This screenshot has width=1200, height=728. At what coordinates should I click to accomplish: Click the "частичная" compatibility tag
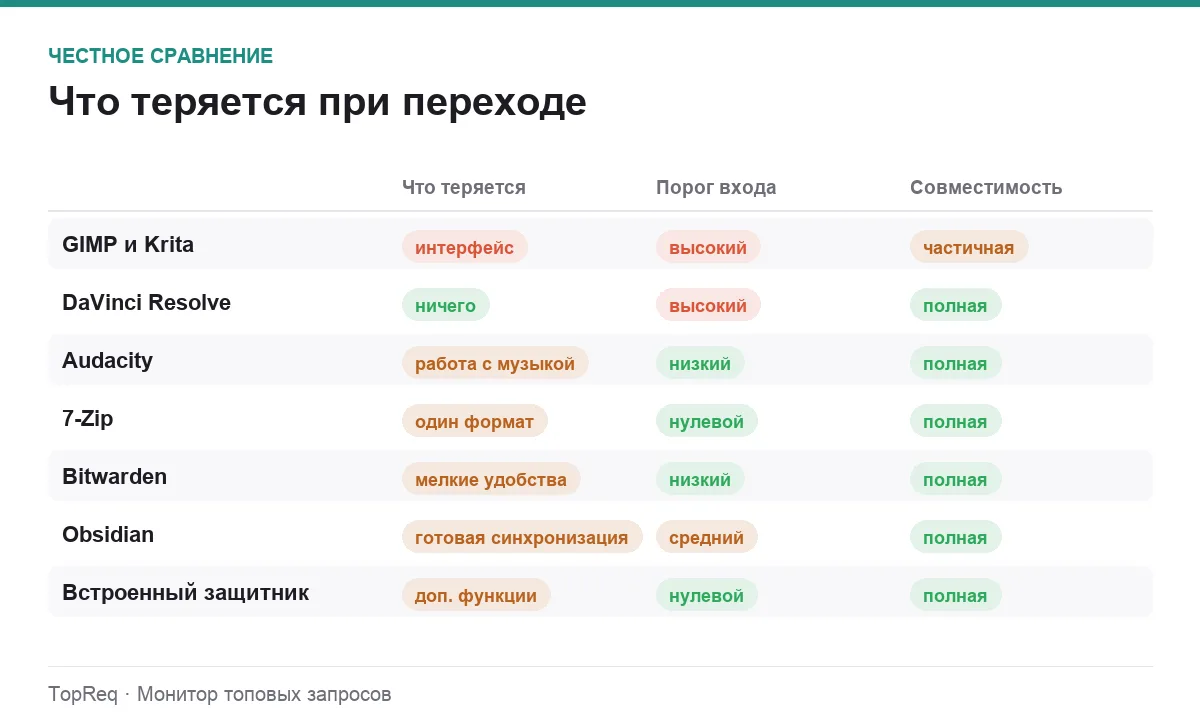pos(969,247)
